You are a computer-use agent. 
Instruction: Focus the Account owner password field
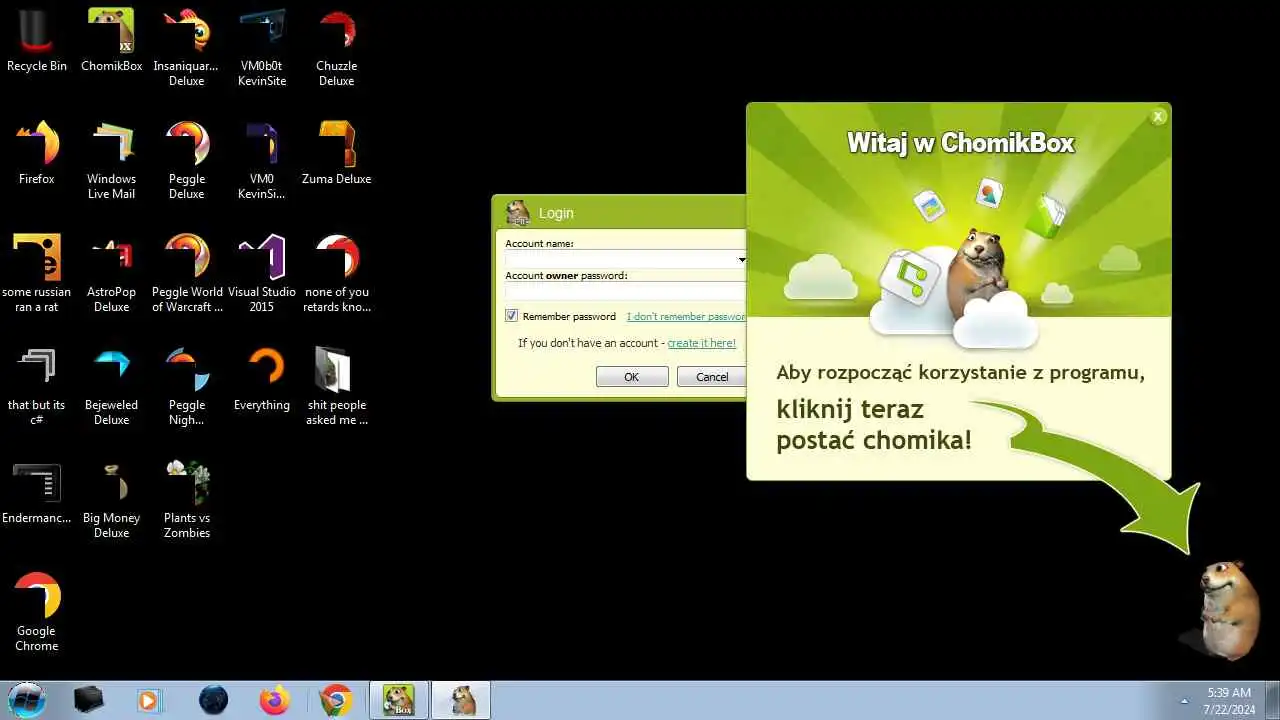coord(625,291)
